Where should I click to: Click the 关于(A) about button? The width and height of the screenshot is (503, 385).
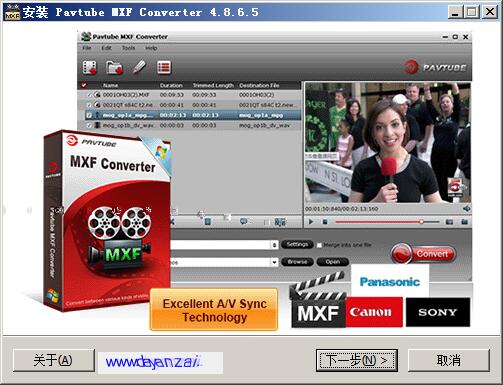[54, 360]
